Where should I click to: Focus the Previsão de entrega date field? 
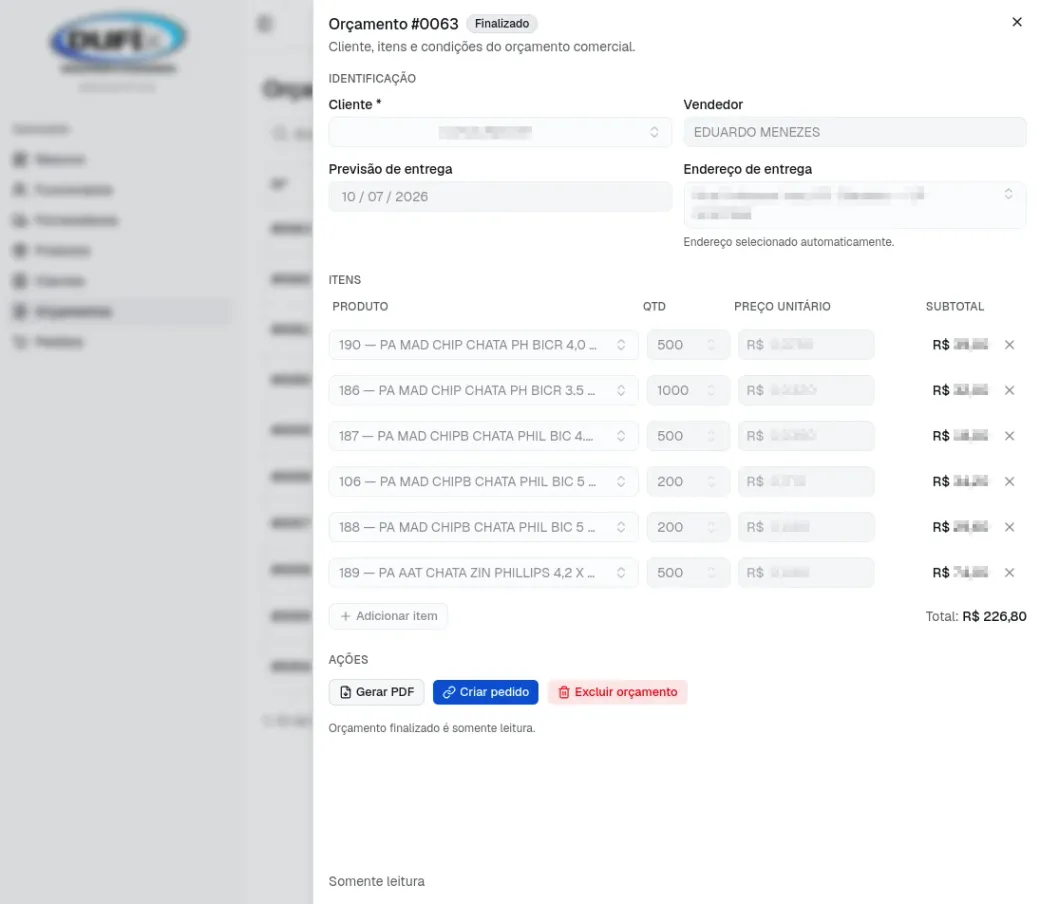point(499,197)
